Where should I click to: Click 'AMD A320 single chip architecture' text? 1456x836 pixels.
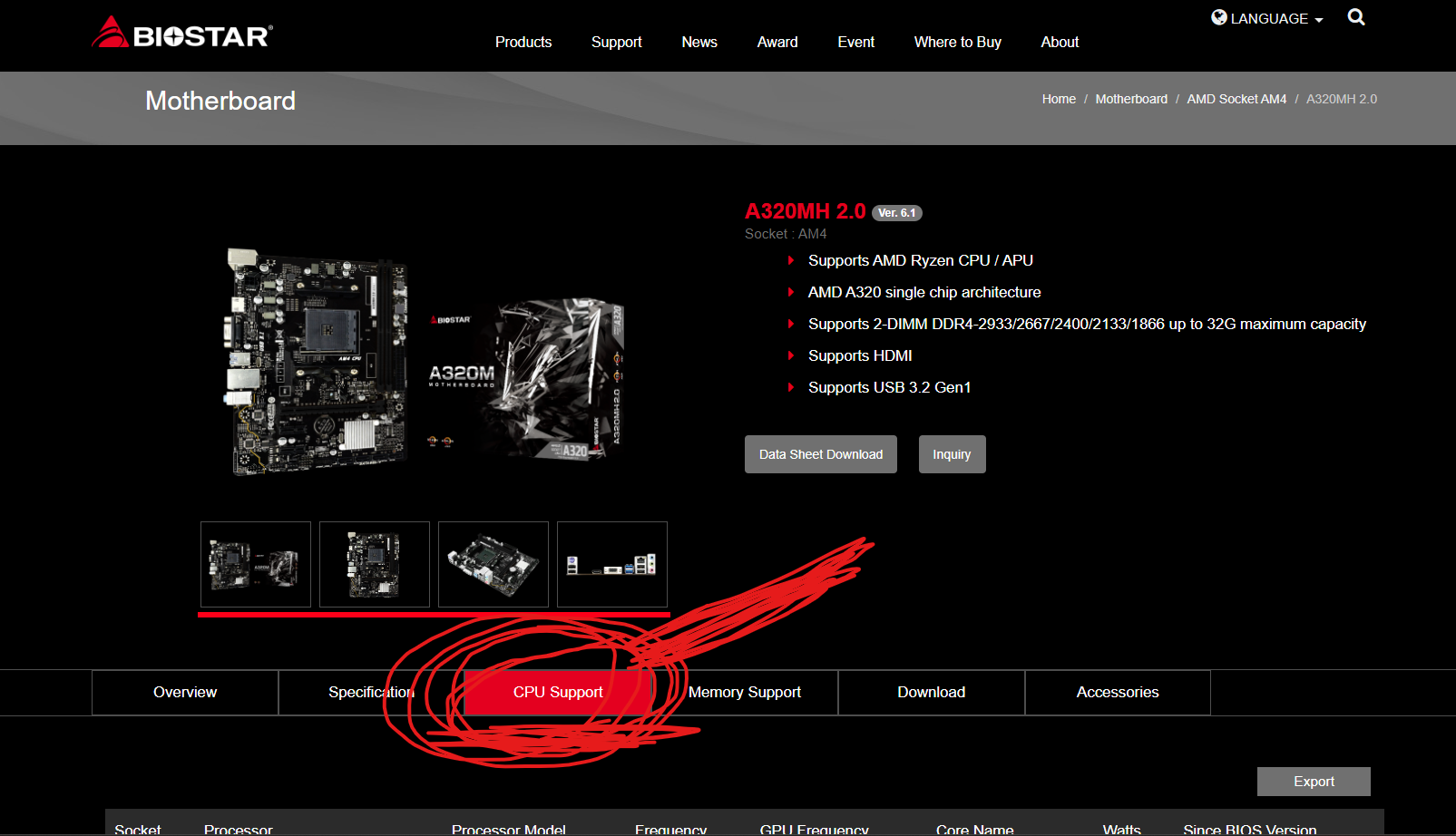[924, 292]
